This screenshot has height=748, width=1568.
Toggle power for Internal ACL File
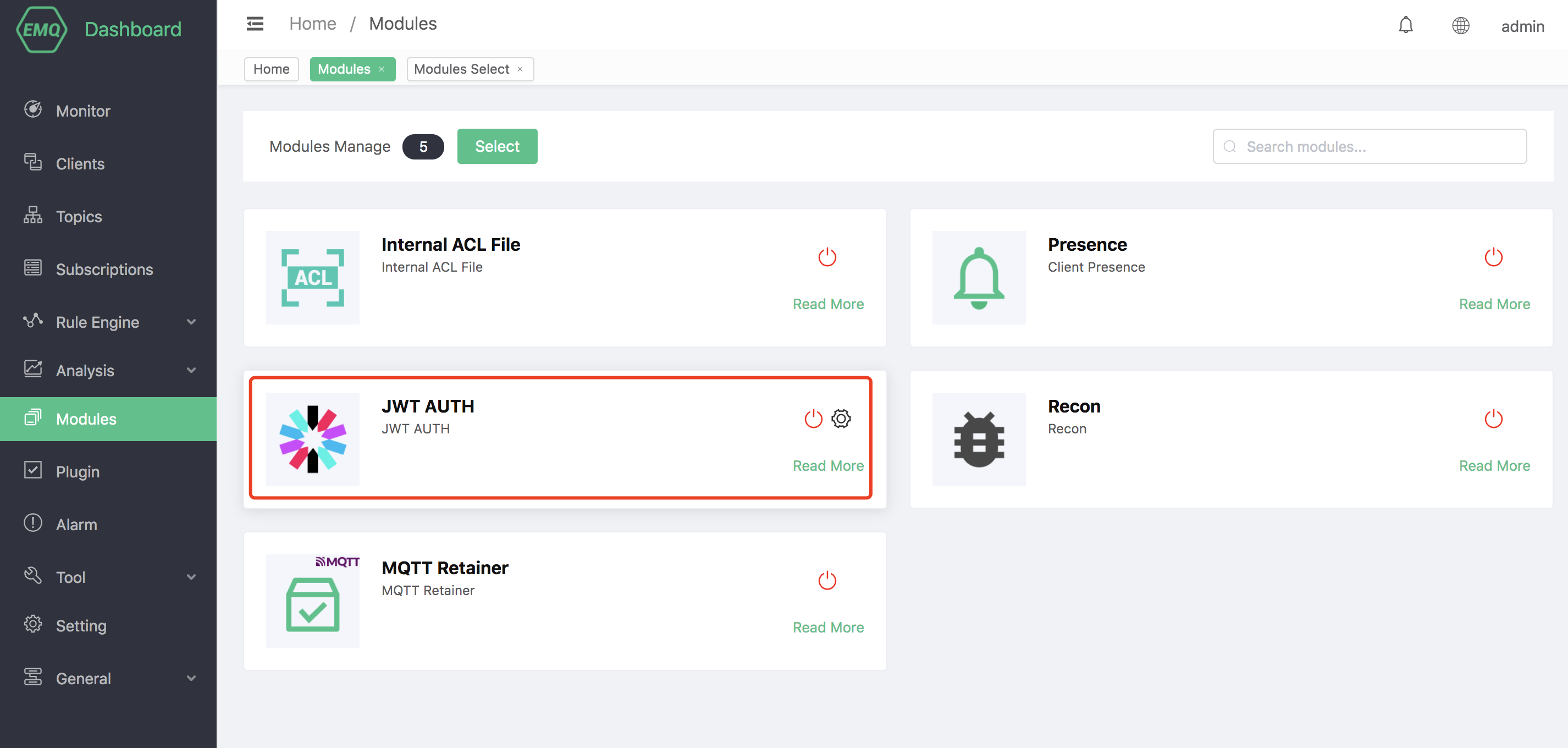(827, 257)
